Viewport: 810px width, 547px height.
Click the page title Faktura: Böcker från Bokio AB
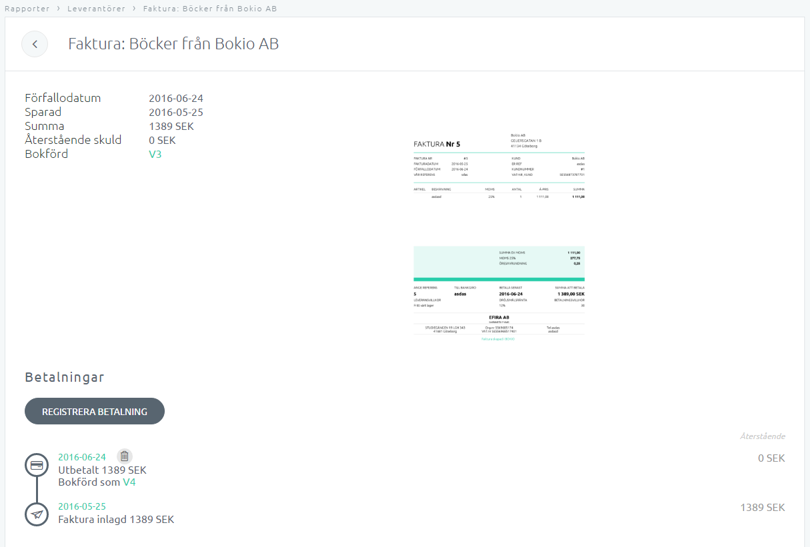point(173,44)
